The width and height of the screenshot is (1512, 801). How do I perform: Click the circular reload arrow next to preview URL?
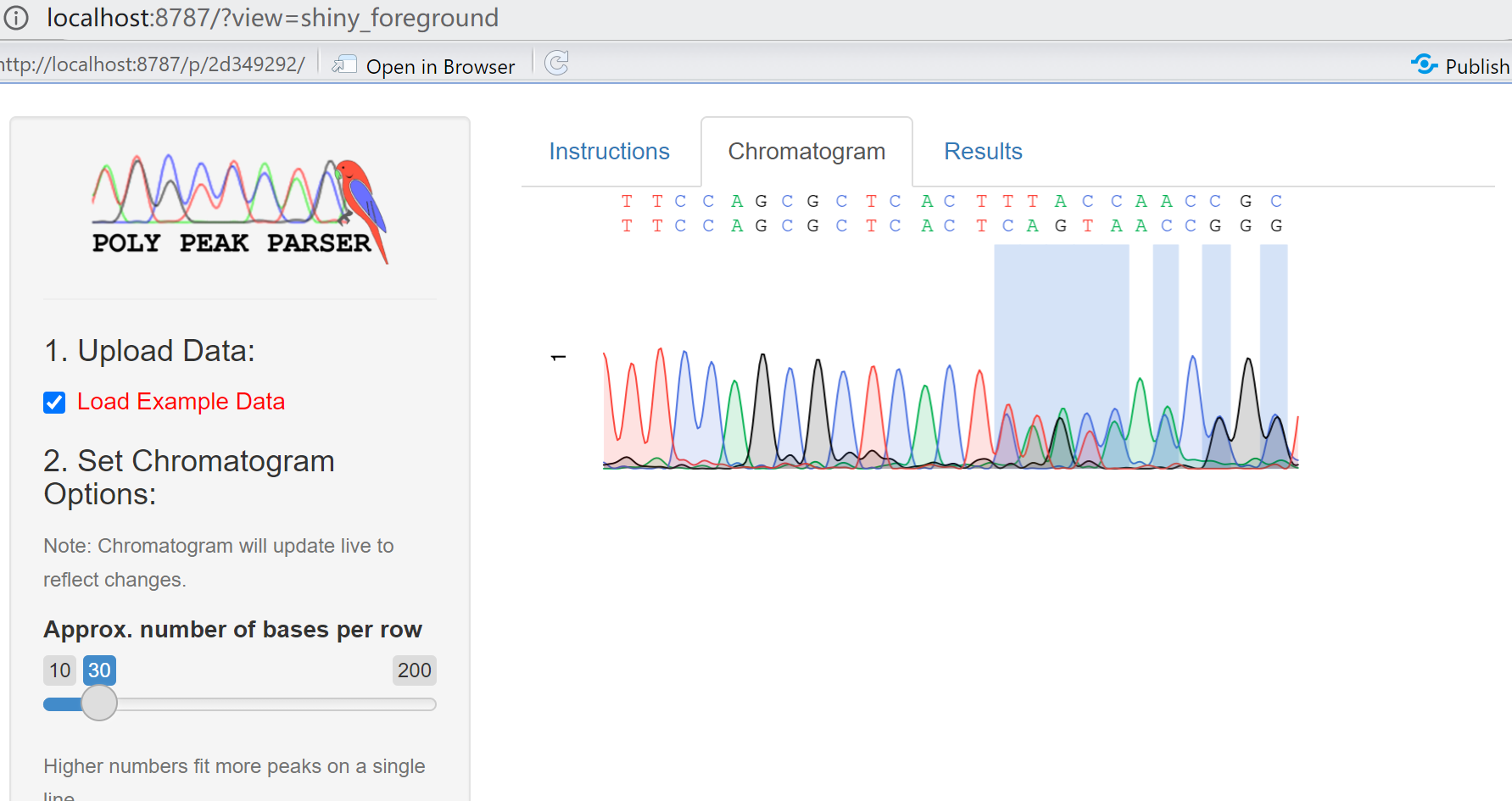tap(557, 62)
